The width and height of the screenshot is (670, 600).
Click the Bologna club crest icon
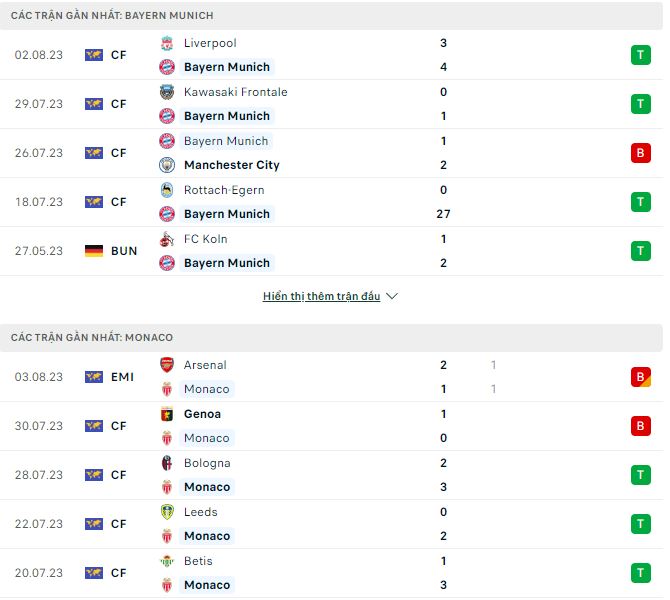167,463
